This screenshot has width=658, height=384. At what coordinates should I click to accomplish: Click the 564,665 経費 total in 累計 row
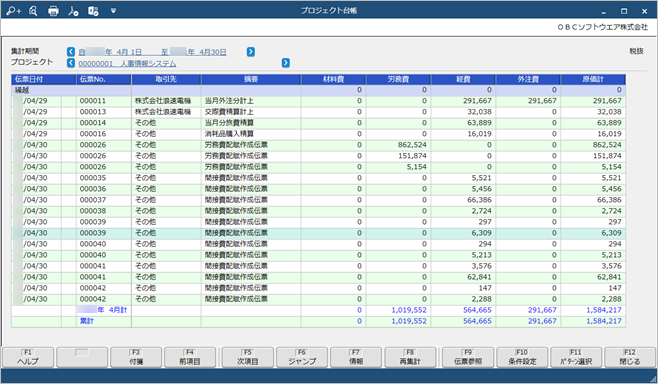tap(478, 321)
